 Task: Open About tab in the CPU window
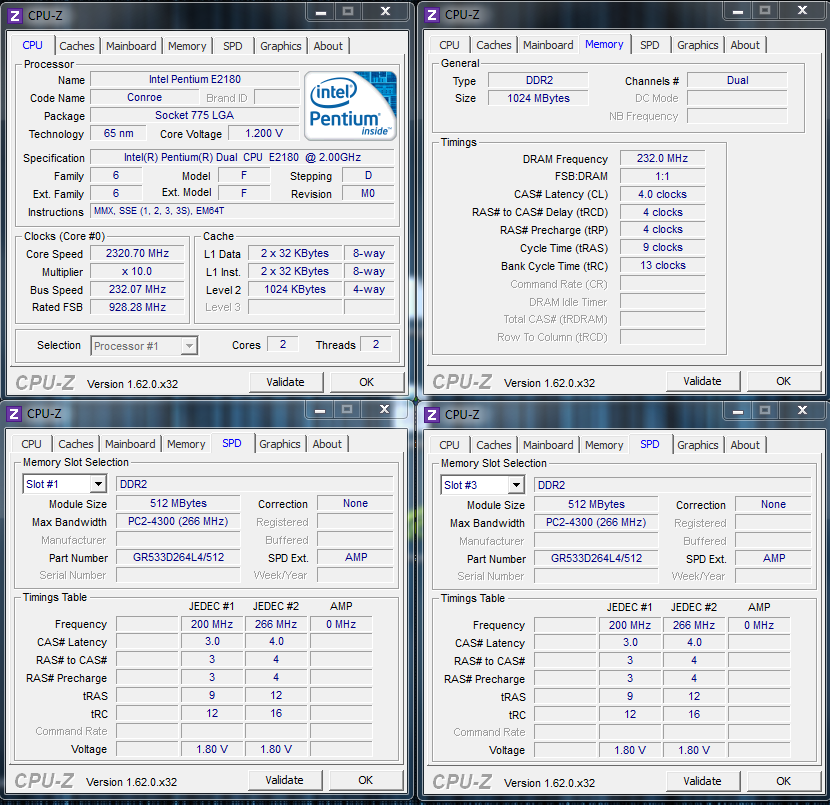coord(328,46)
